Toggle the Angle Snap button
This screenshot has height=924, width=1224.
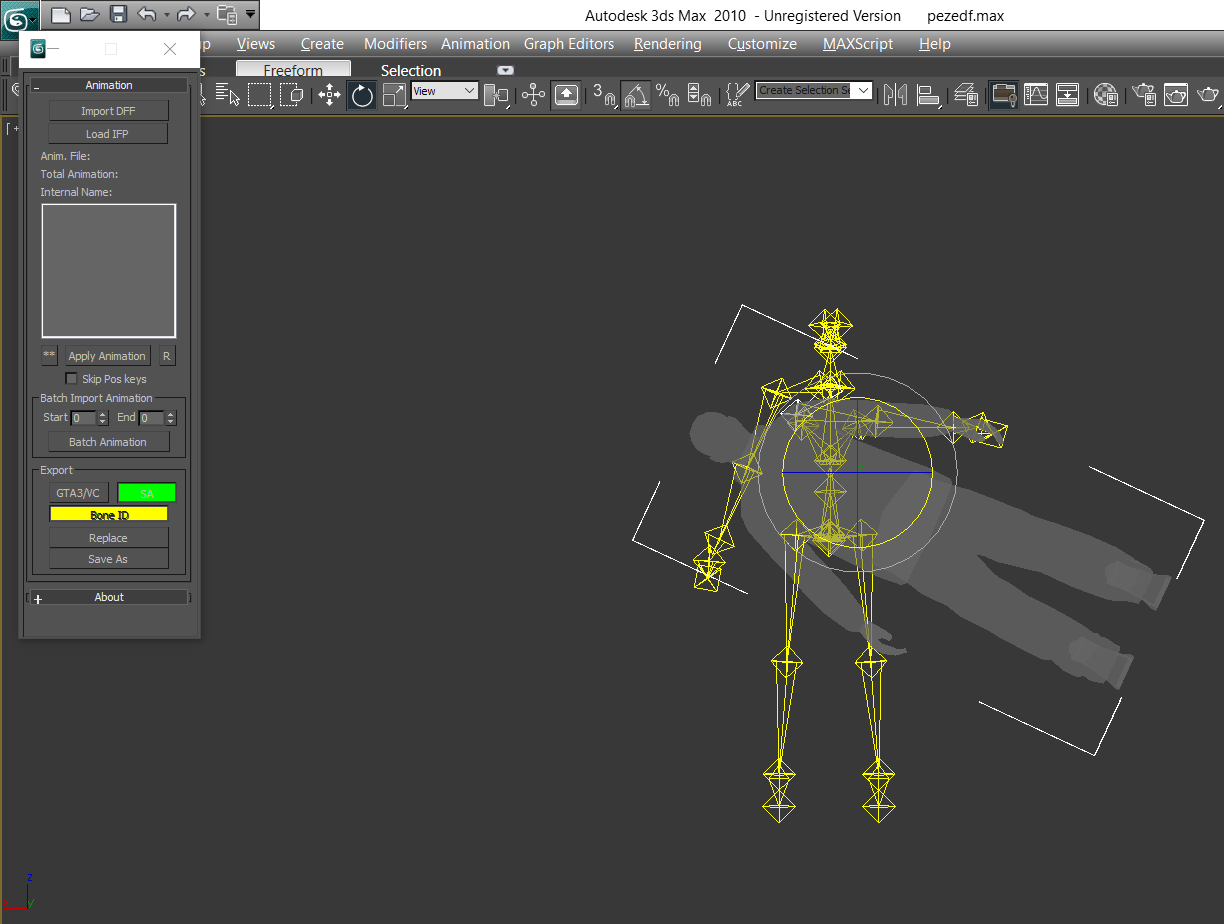(636, 95)
